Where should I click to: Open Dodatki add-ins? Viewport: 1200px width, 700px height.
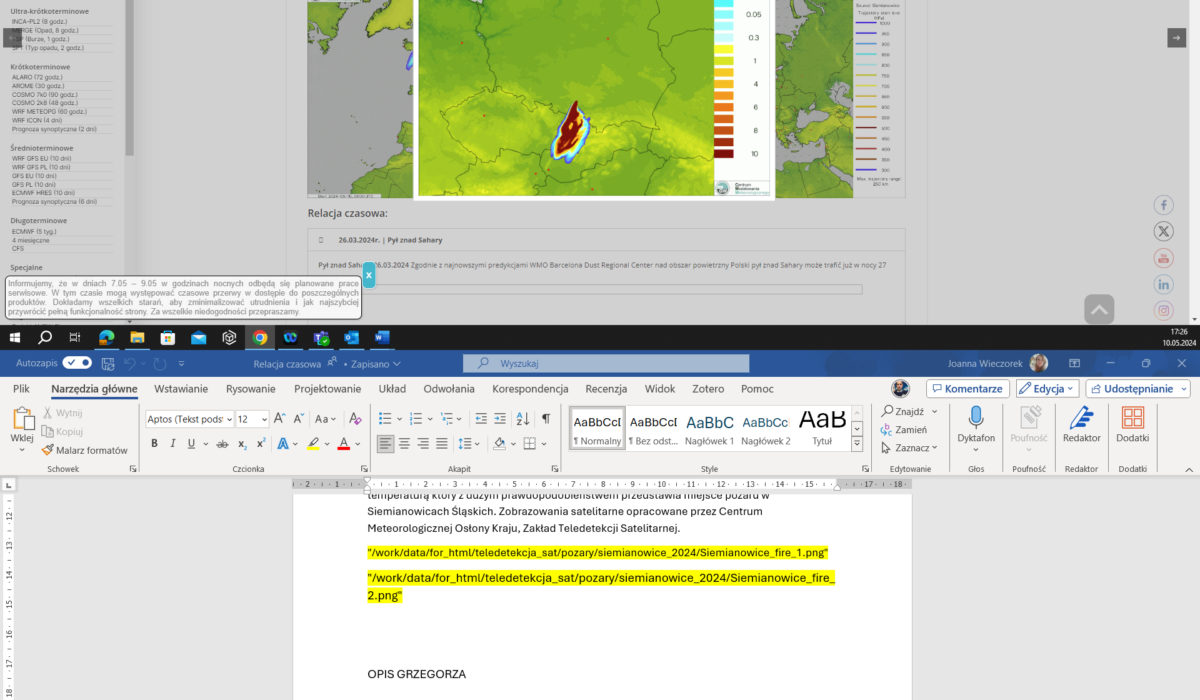[x=1132, y=425]
